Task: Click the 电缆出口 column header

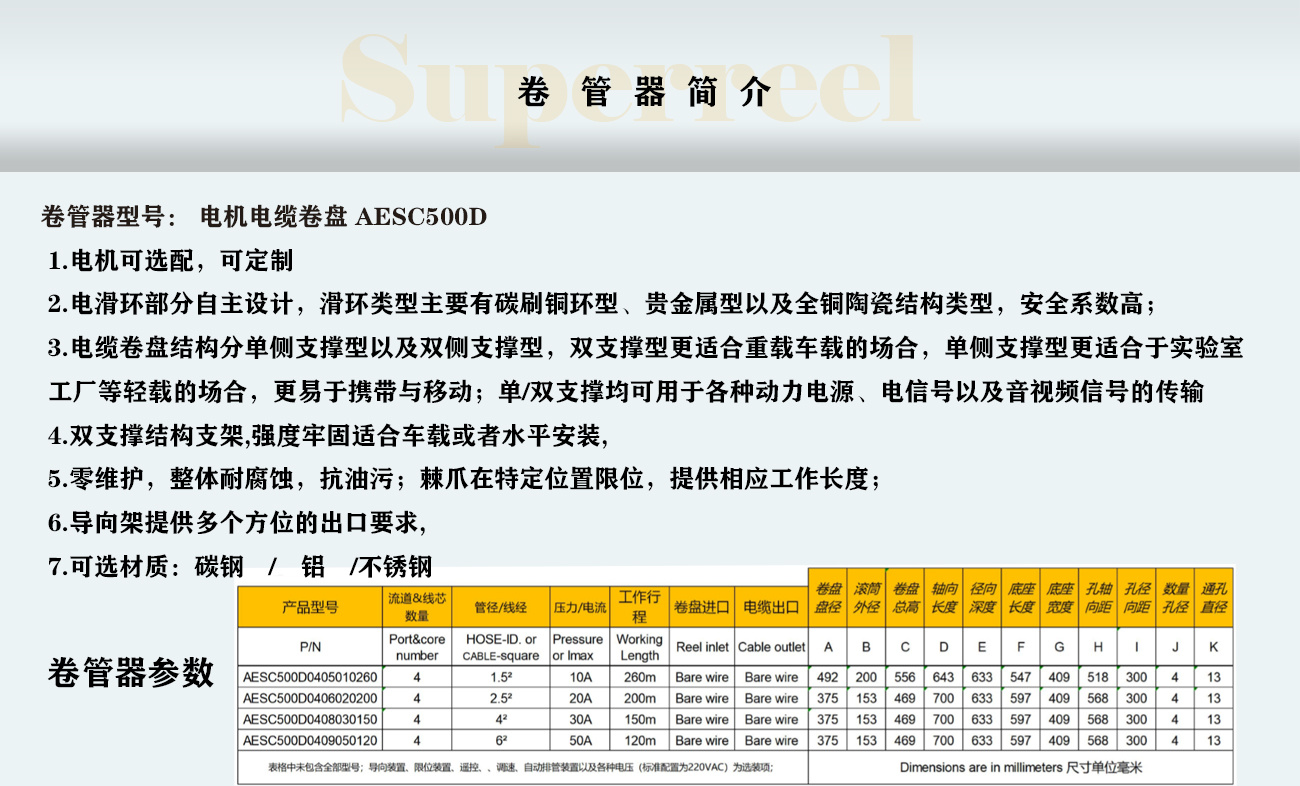Action: pos(771,607)
